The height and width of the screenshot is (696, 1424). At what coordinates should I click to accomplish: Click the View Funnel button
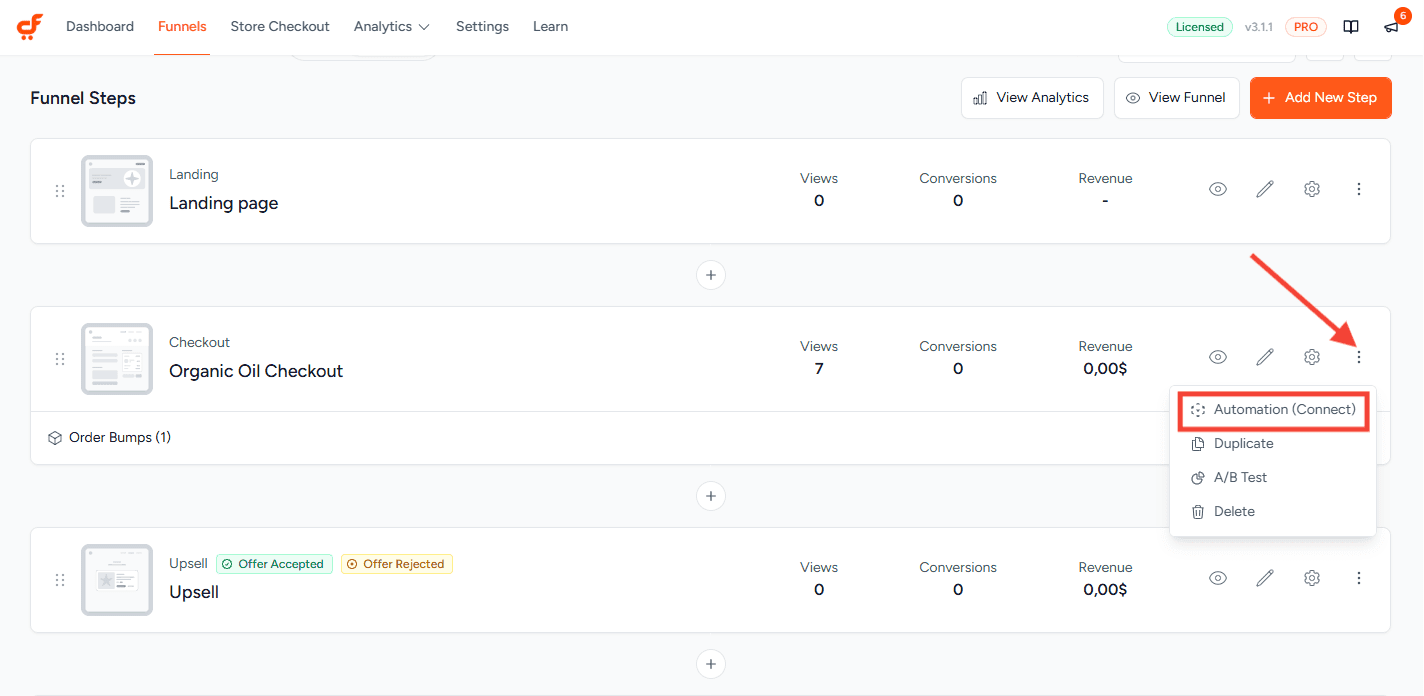tap(1176, 98)
